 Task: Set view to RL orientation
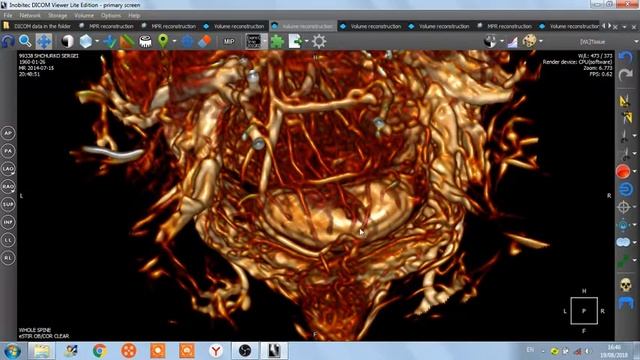click(x=8, y=258)
